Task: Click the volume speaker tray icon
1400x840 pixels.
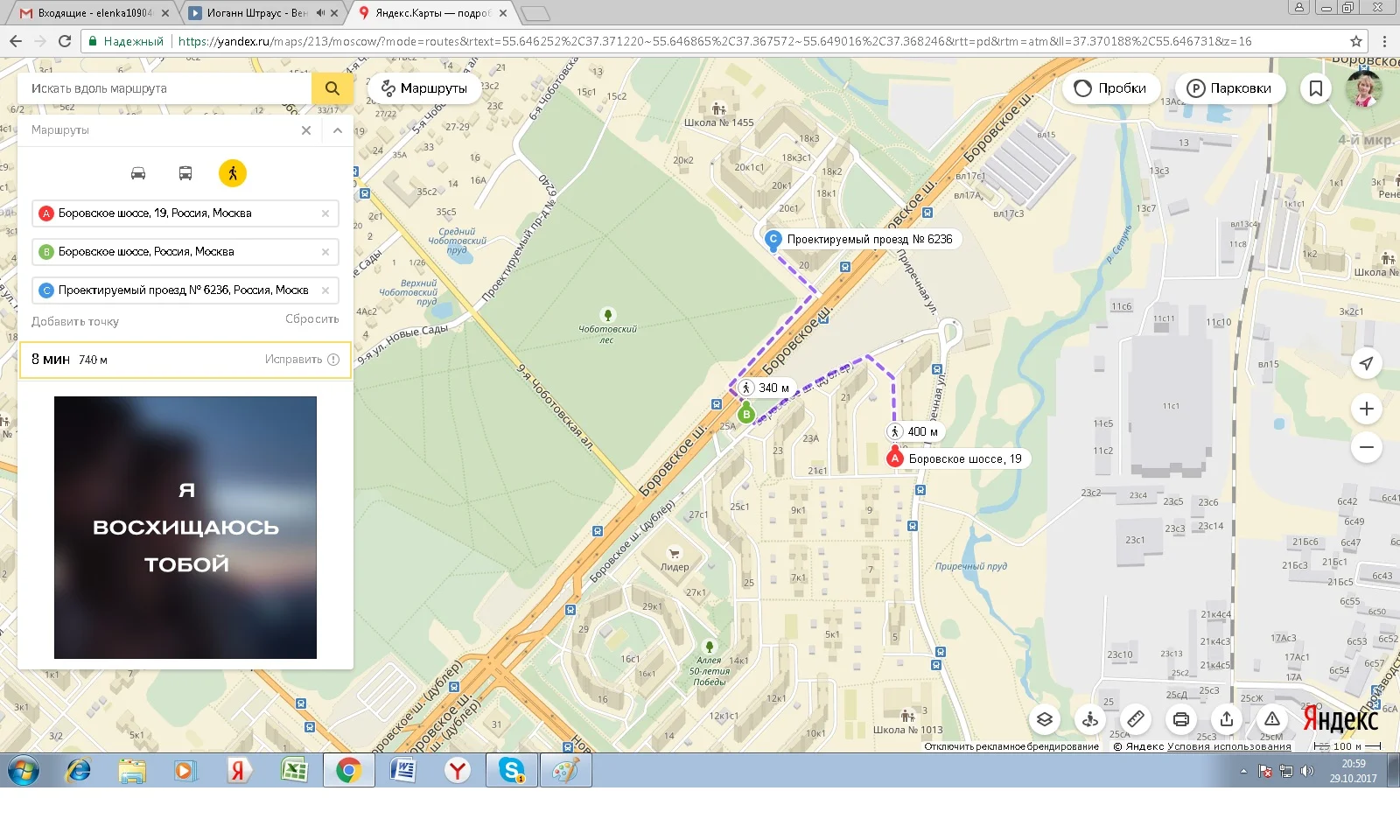Action: coord(1307,771)
